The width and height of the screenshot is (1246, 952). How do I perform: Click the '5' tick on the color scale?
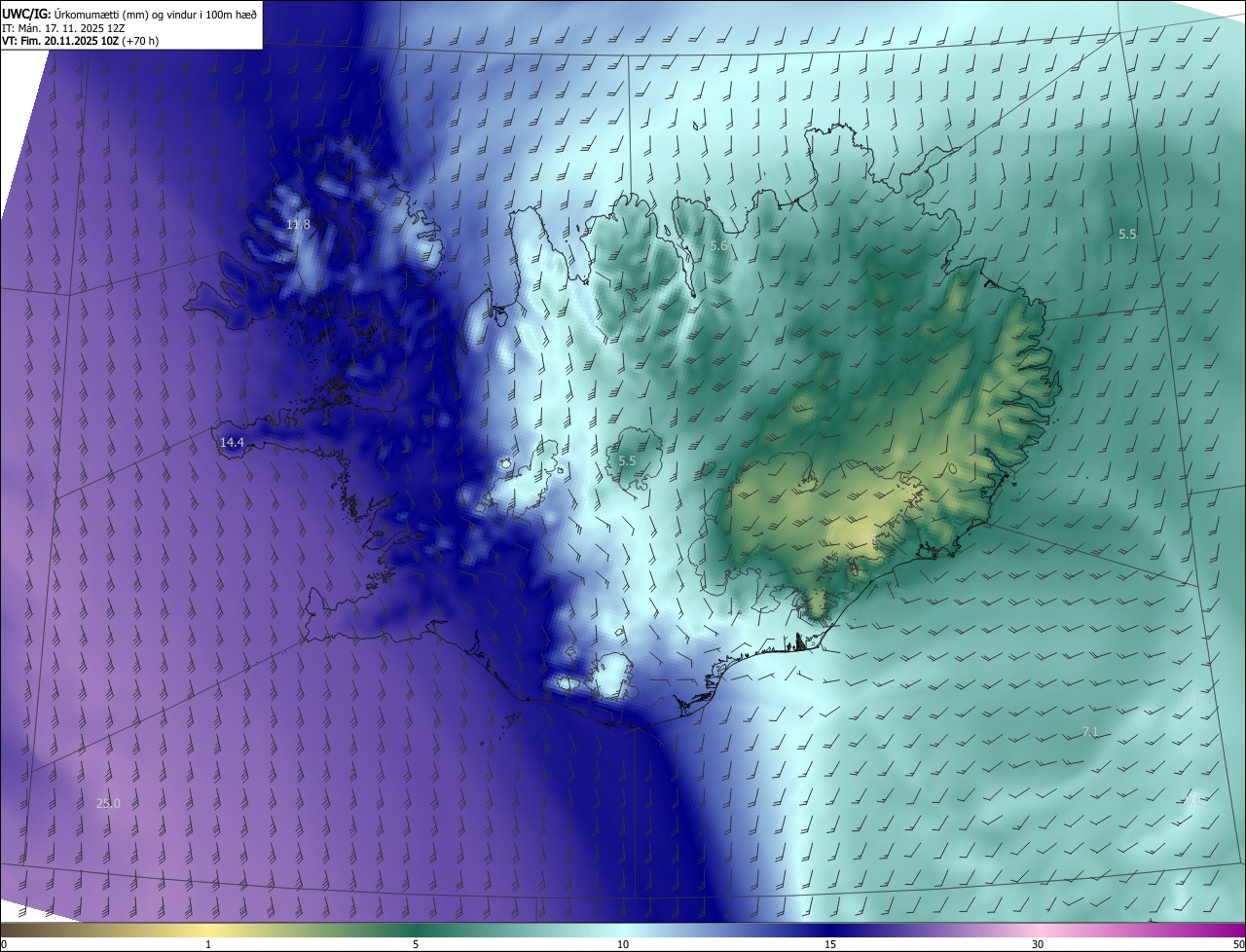[x=416, y=945]
